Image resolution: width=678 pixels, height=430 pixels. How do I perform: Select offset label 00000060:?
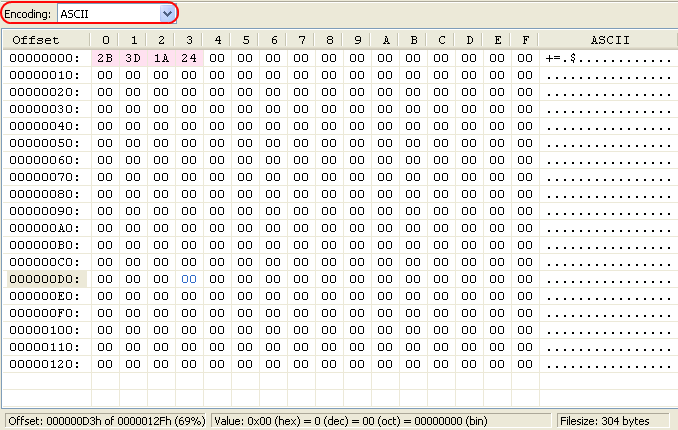(45, 160)
